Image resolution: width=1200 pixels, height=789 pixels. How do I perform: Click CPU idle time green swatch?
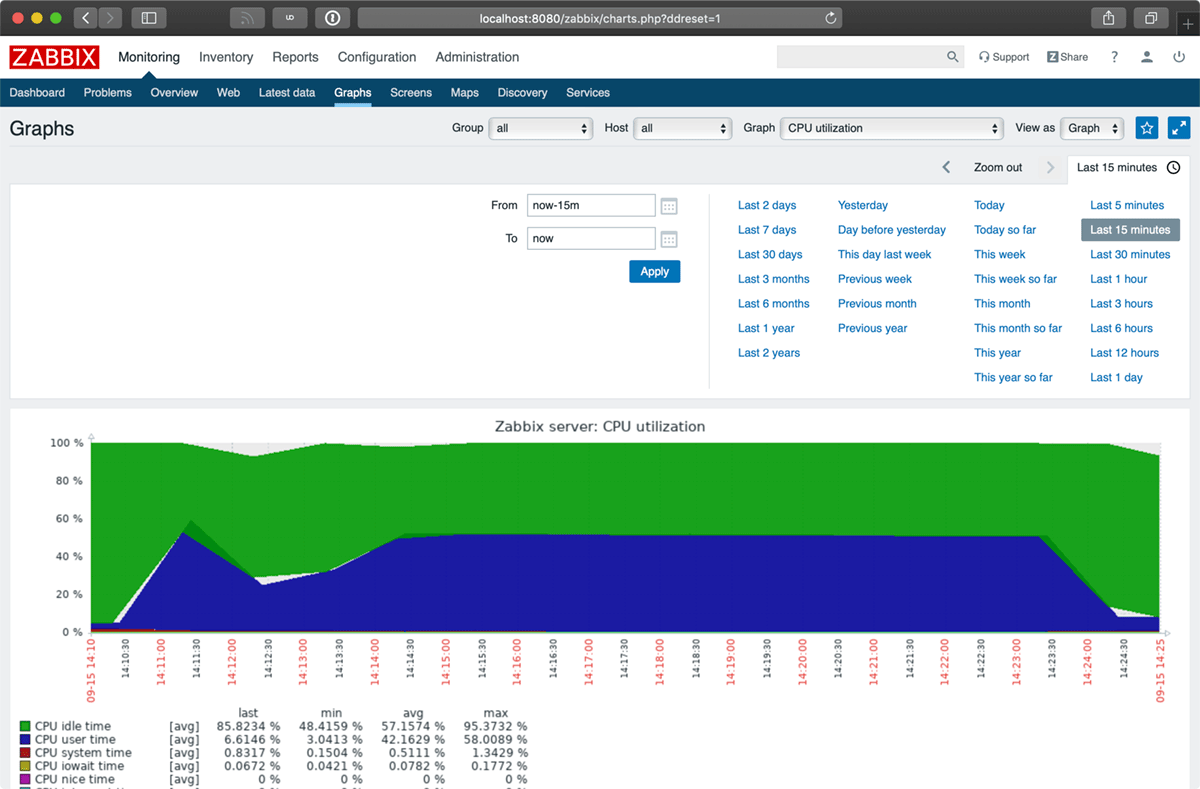point(25,727)
